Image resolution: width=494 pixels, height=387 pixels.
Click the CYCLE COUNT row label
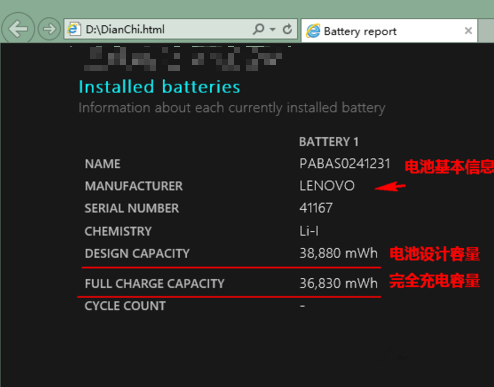coord(125,306)
